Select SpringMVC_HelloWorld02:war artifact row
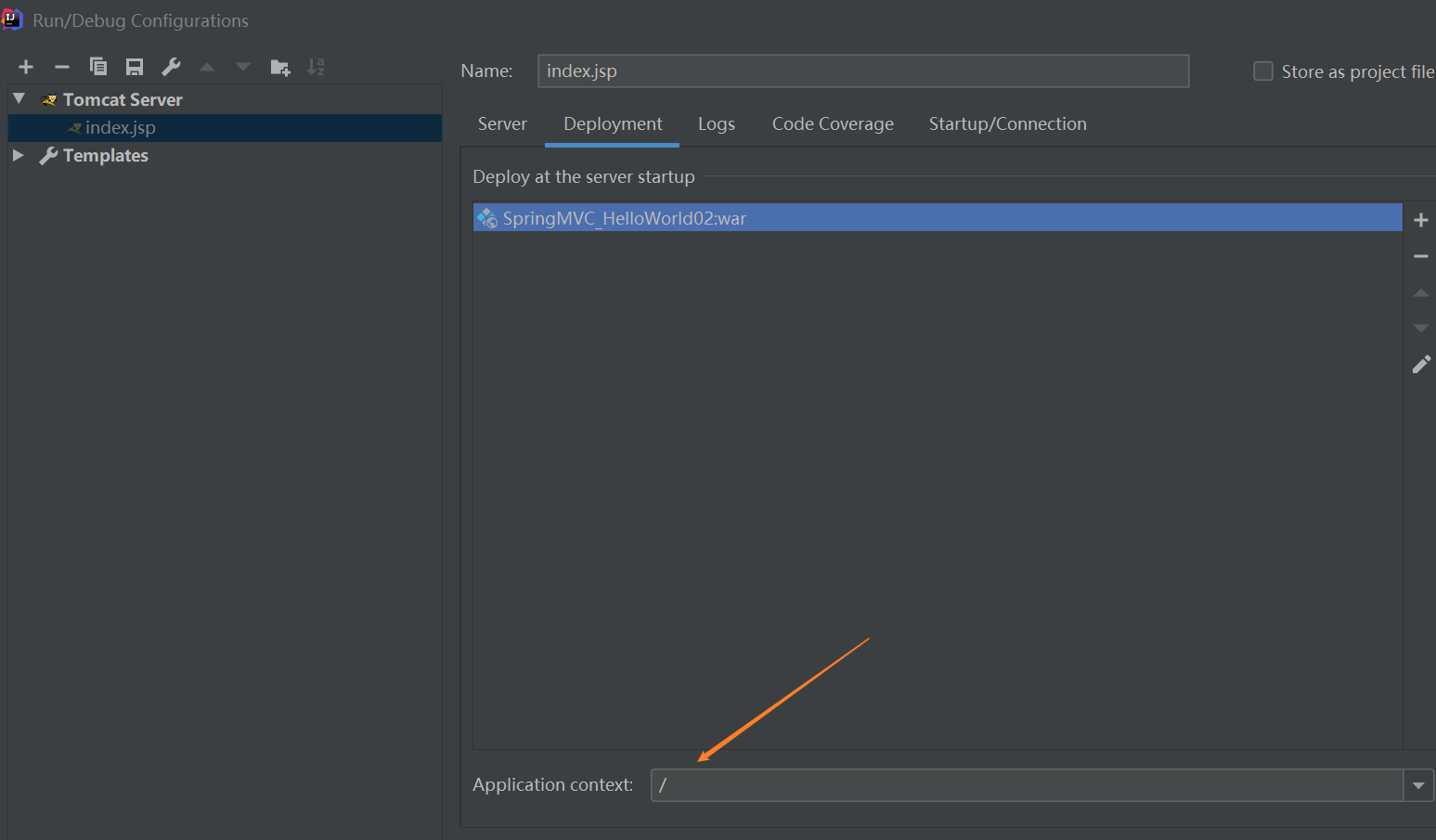This screenshot has height=840, width=1436. pos(938,218)
